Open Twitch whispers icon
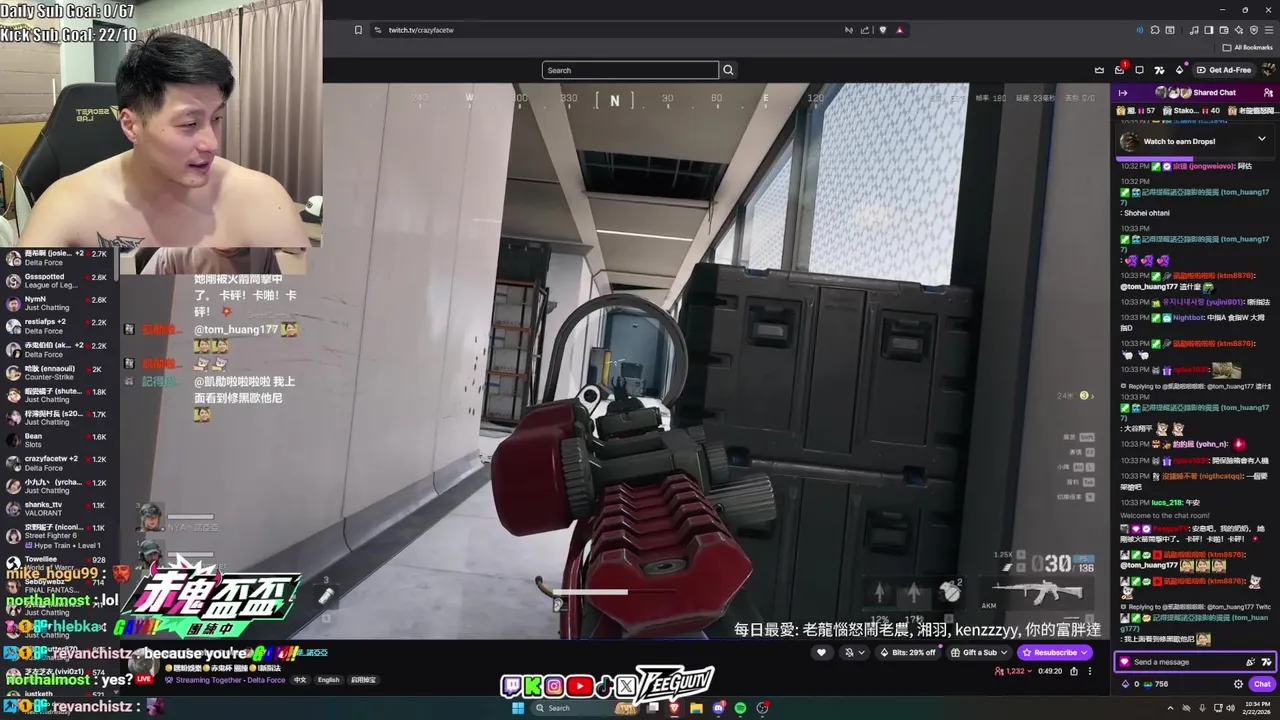 pyautogui.click(x=1139, y=70)
